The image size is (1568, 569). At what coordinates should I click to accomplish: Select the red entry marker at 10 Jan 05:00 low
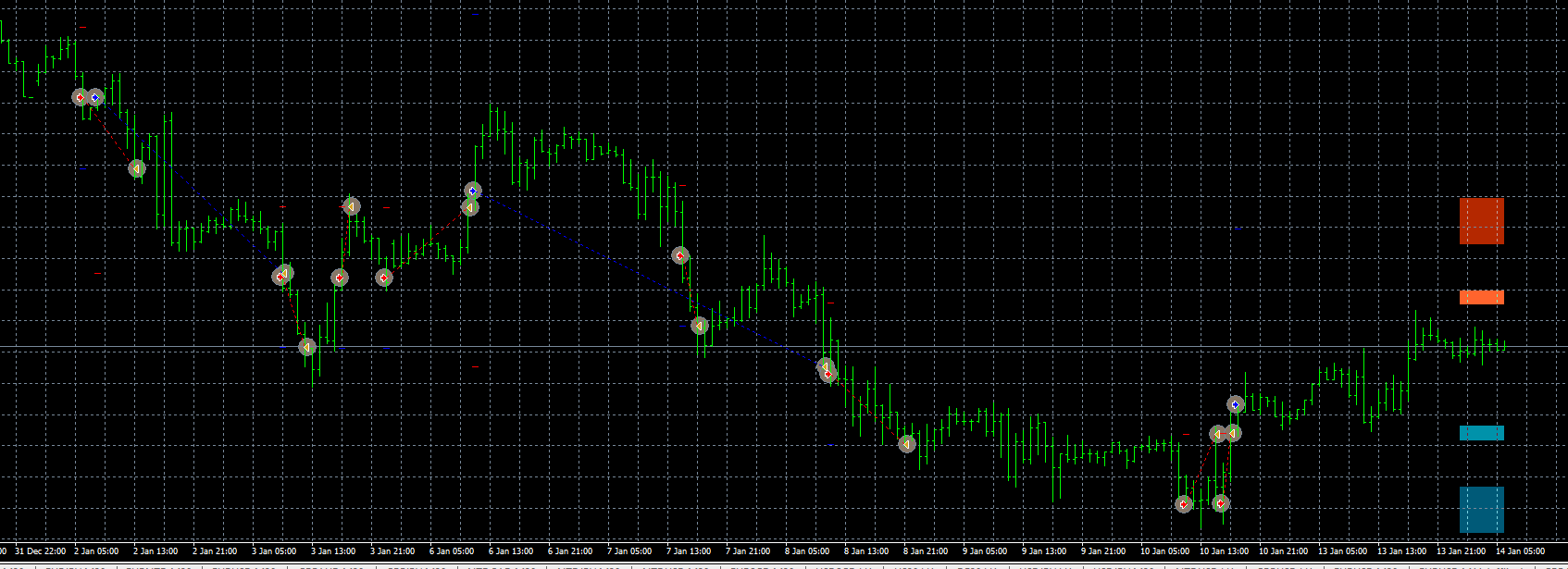click(1184, 504)
